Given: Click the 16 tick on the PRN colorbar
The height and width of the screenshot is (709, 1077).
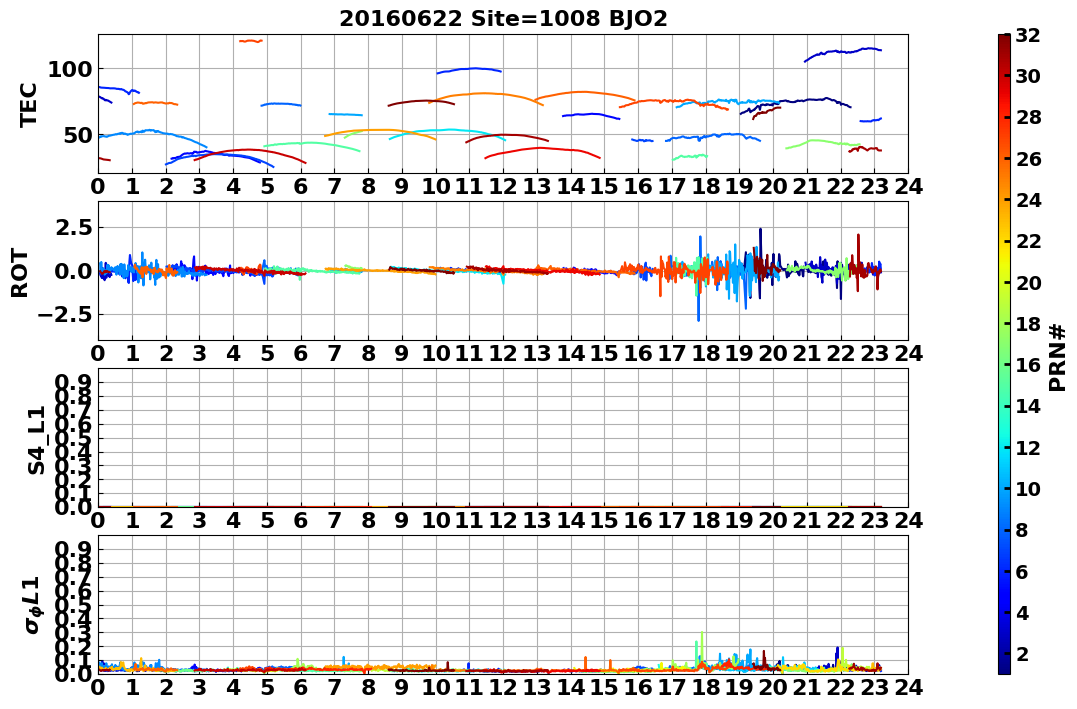Looking at the screenshot, I should pos(1028,365).
